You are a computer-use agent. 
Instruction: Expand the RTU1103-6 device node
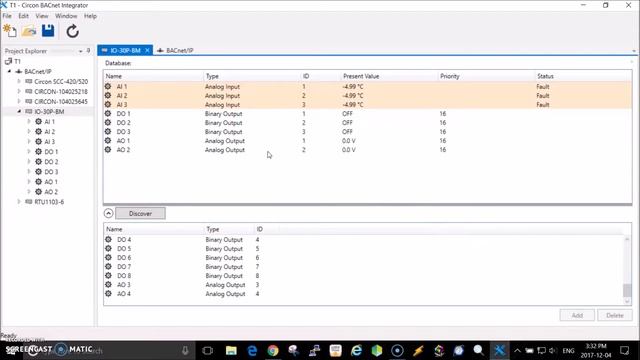tap(19, 202)
